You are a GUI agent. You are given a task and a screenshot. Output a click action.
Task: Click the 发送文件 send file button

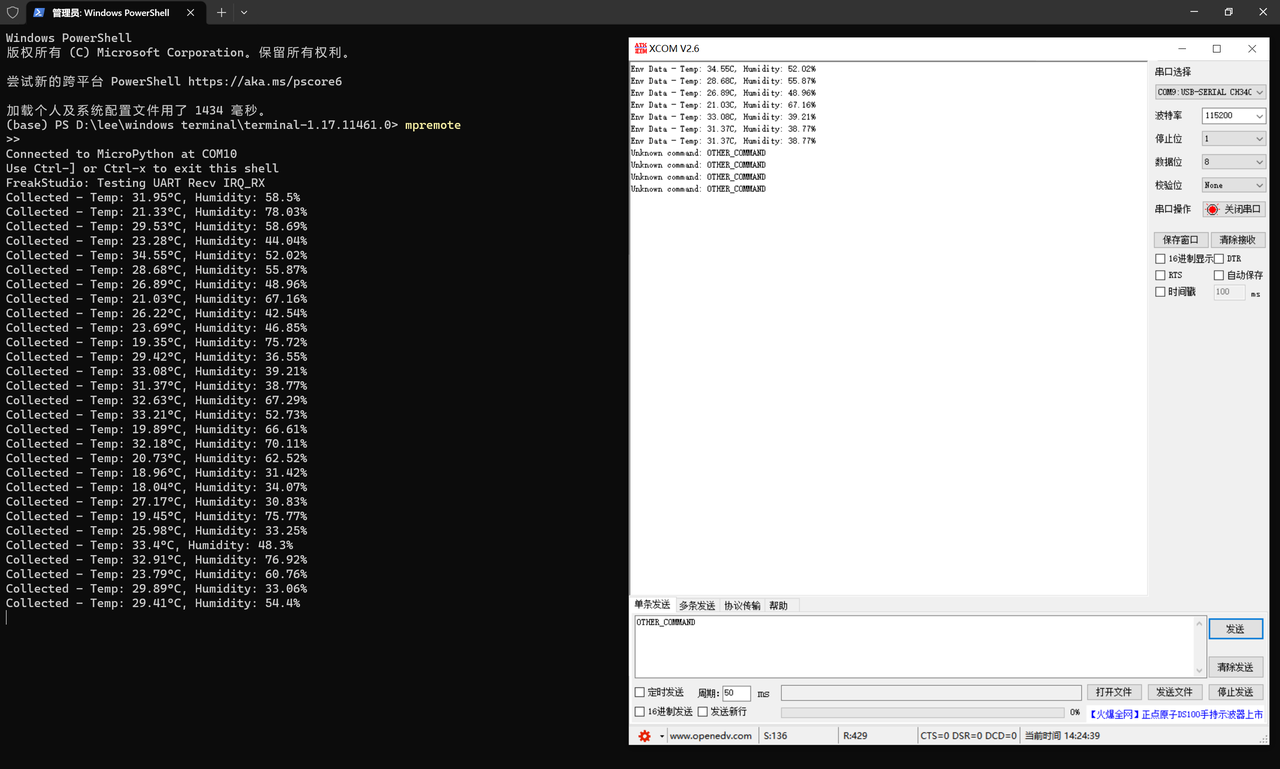[x=1174, y=692]
